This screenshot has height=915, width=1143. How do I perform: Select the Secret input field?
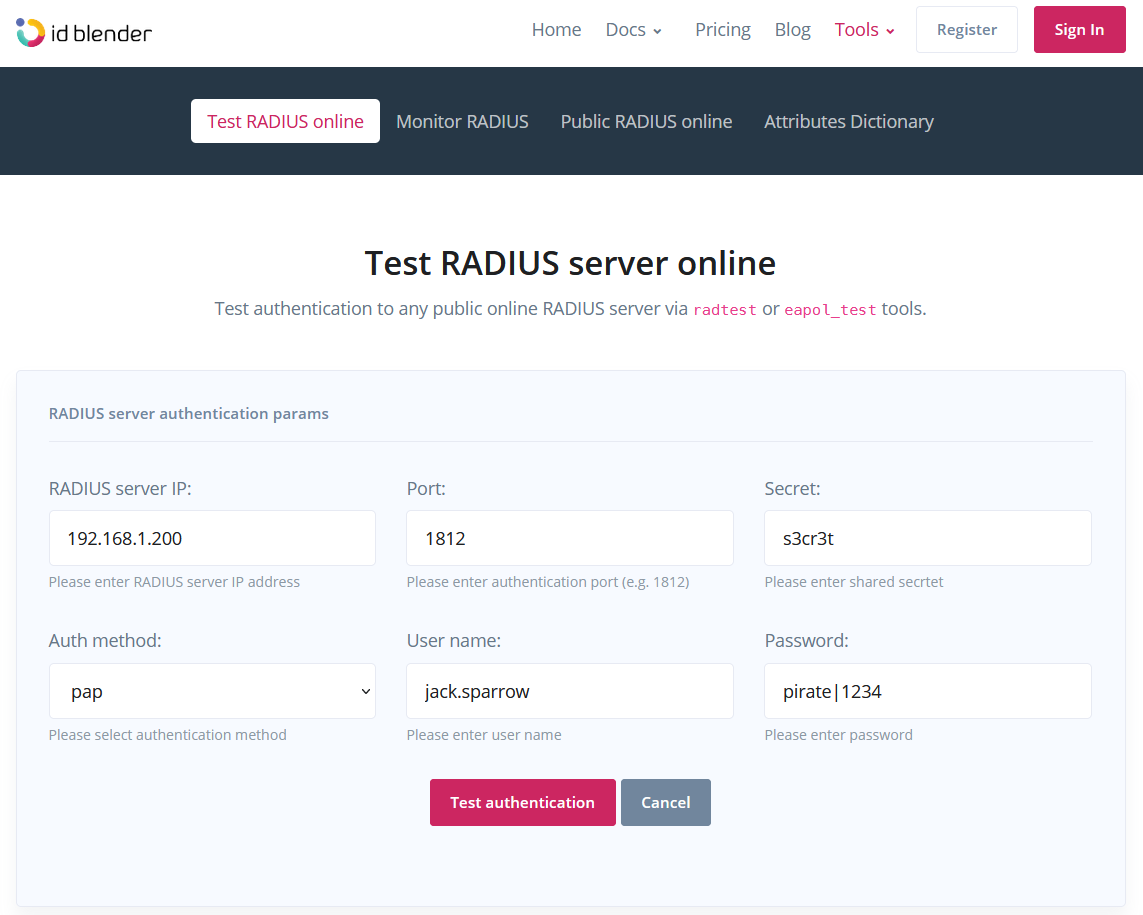927,537
